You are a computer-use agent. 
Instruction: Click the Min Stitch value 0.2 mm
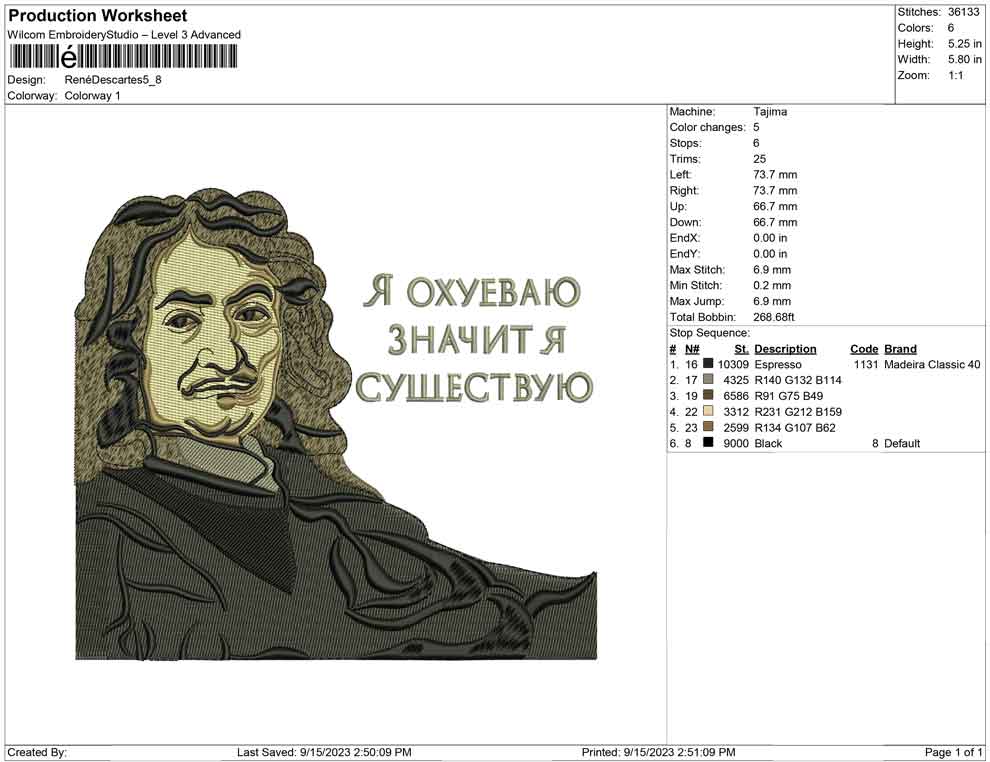tap(772, 285)
